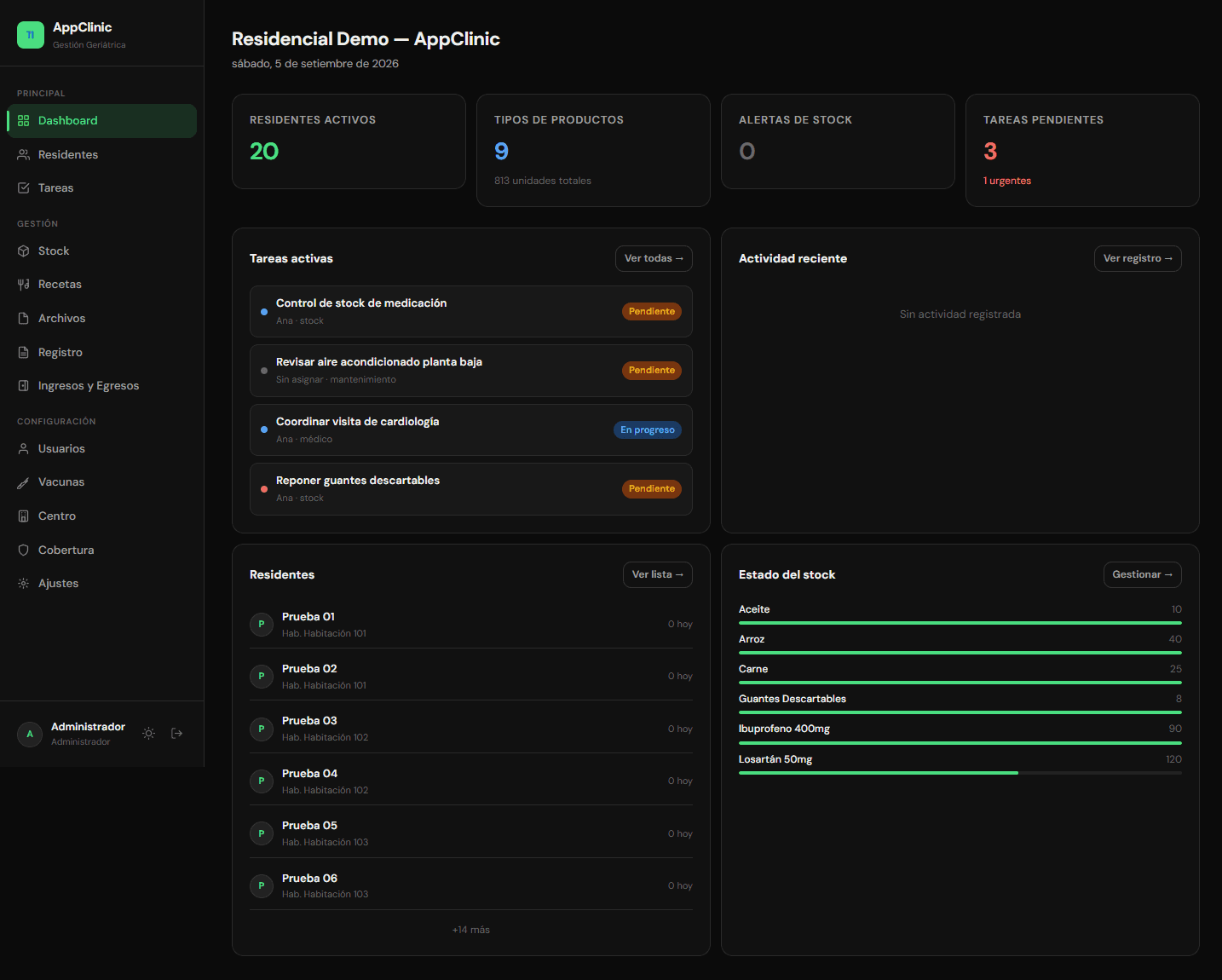Open Residentes section in sidebar
Image resolution: width=1222 pixels, height=980 pixels.
click(101, 154)
